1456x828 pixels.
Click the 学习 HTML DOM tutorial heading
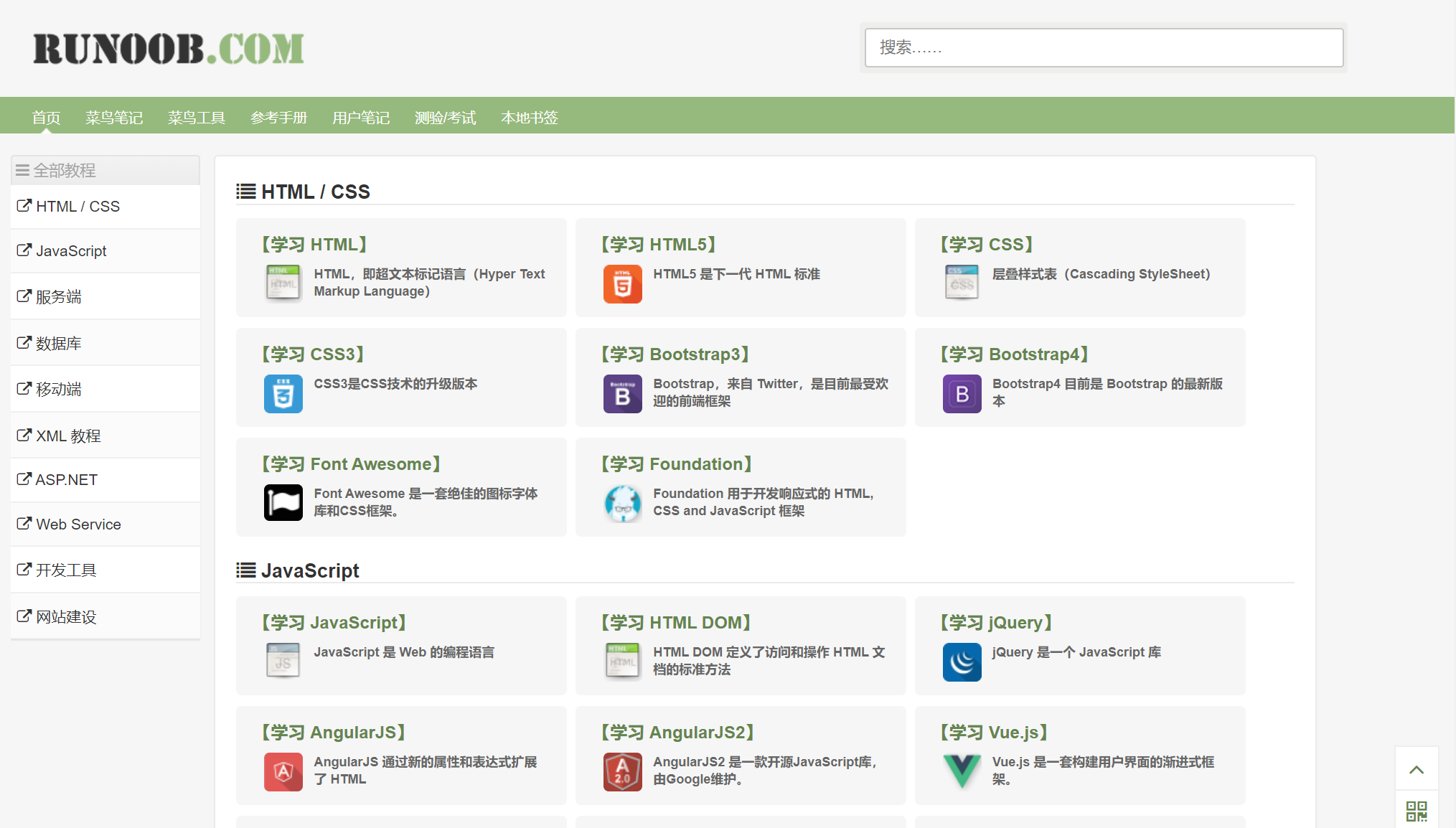pos(676,623)
